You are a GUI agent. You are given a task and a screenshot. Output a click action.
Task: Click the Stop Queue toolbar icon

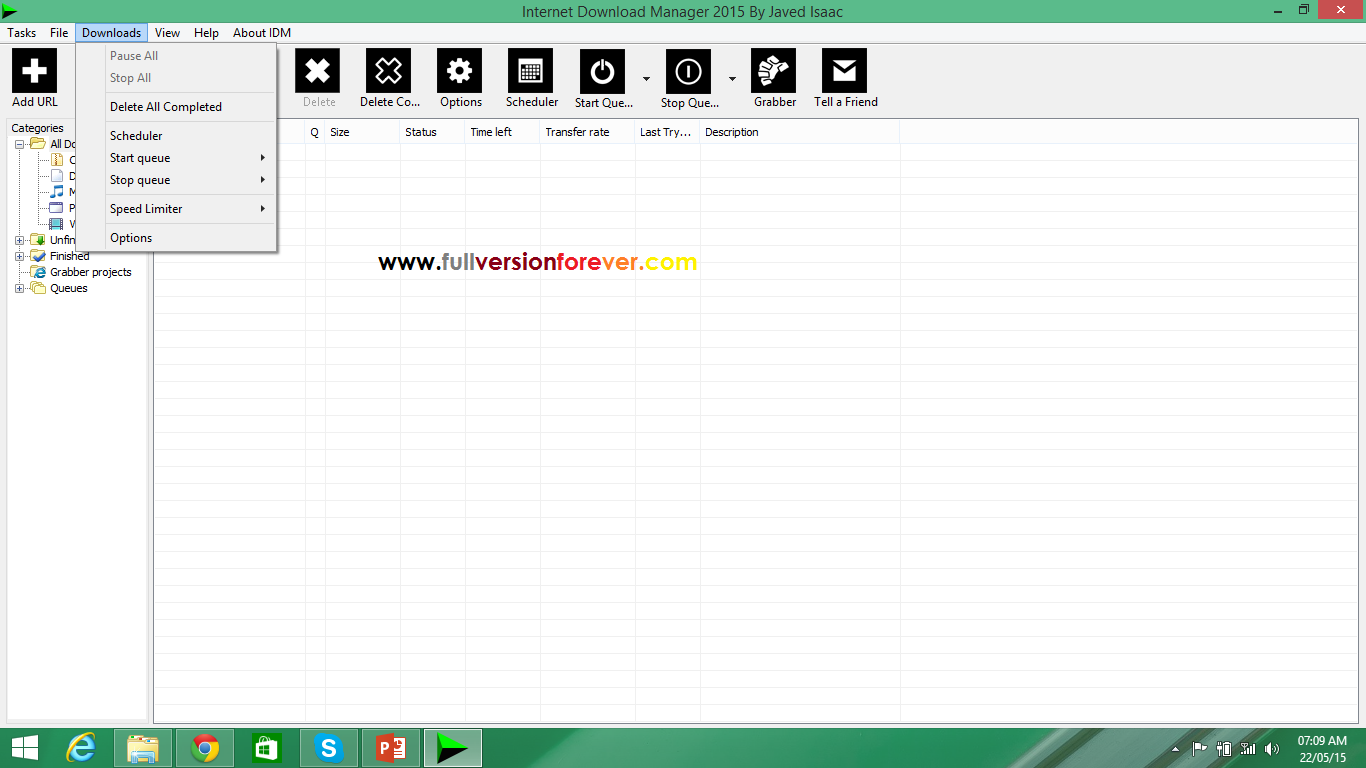688,71
